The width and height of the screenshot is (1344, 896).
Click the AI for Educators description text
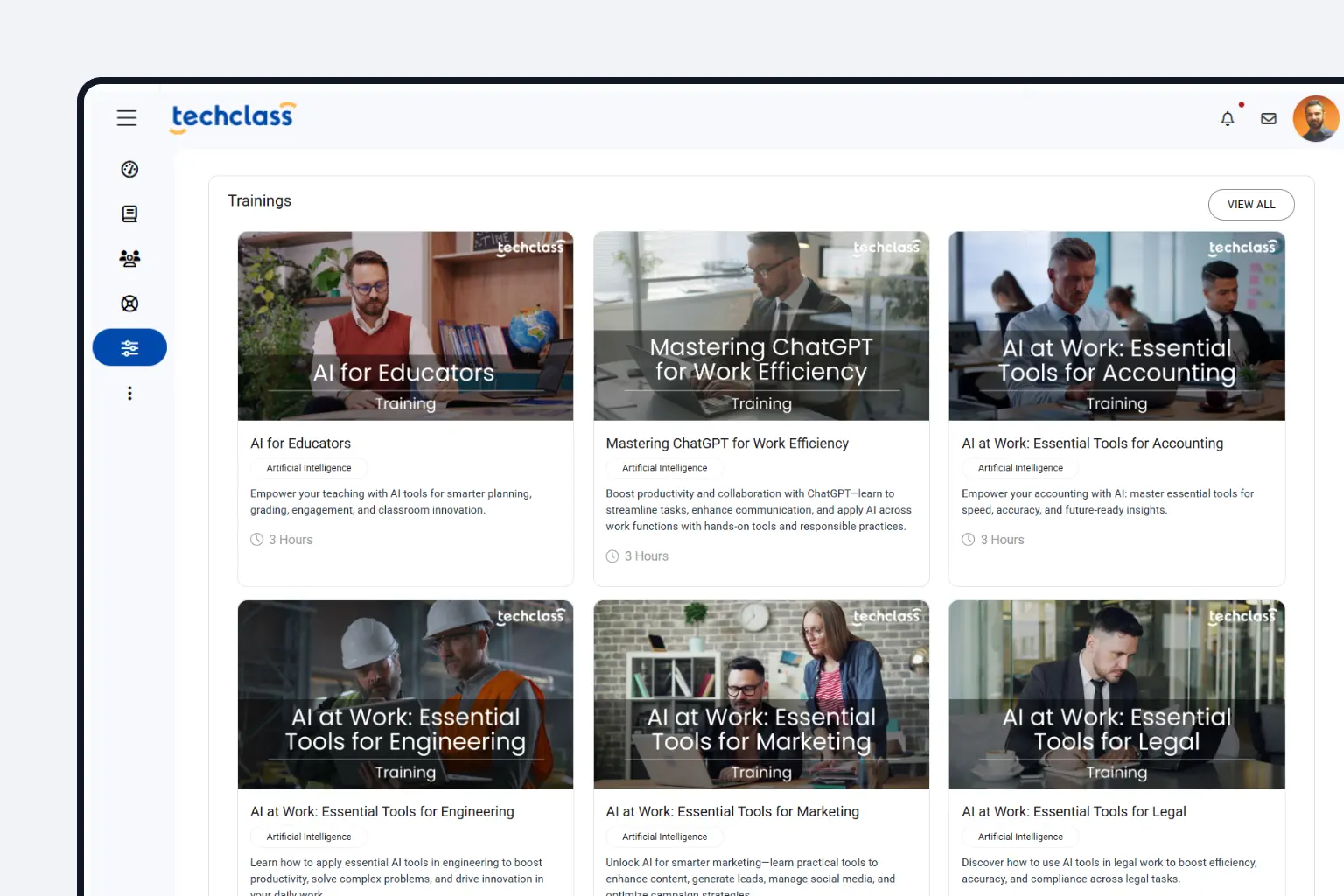(x=391, y=502)
